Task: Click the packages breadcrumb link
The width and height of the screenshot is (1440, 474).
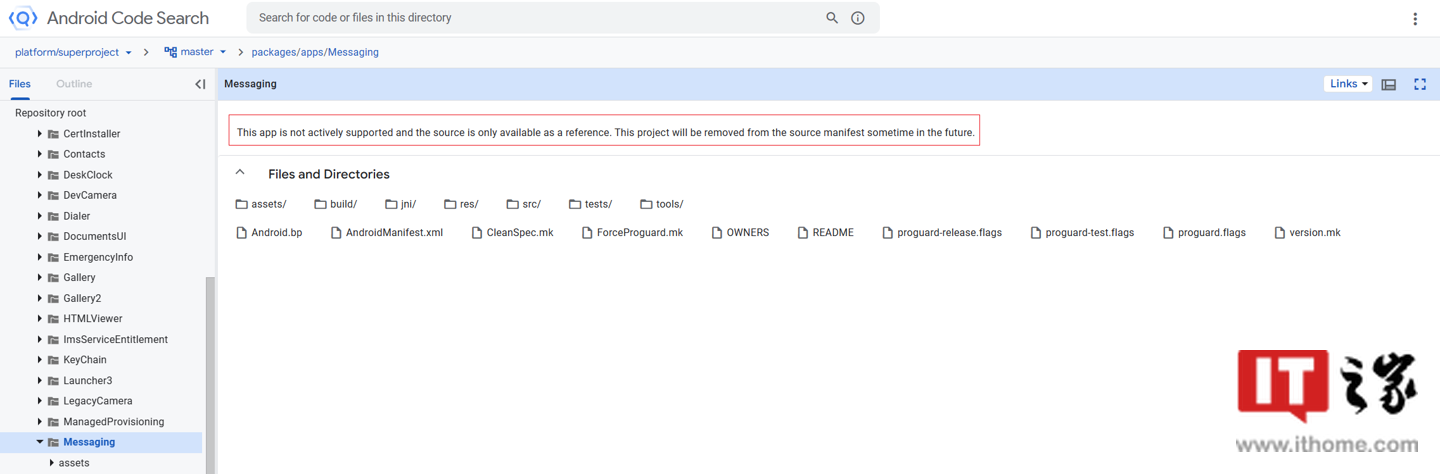Action: (x=274, y=52)
